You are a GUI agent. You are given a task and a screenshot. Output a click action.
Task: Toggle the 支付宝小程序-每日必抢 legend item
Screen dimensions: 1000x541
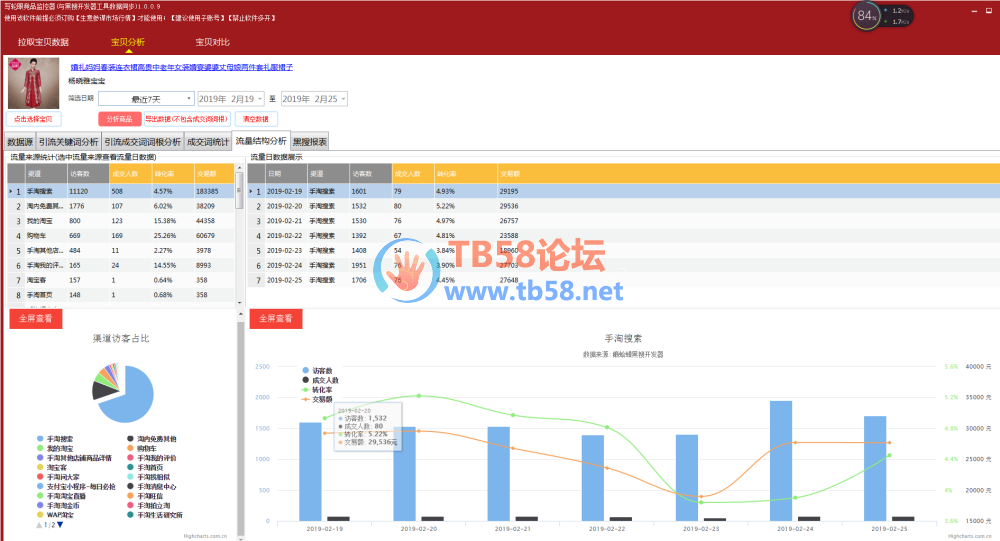click(x=77, y=486)
